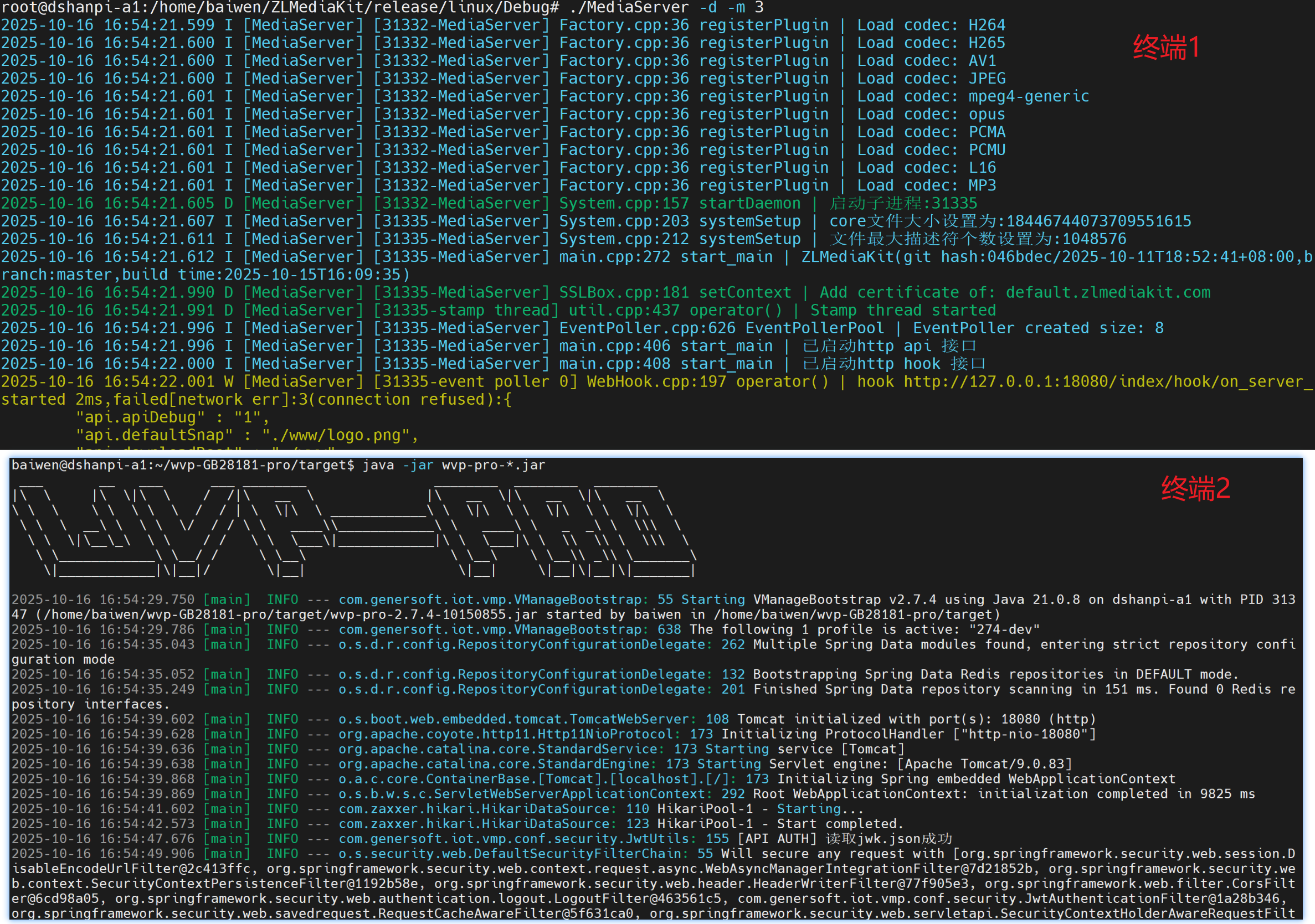
Task: Click the 读取jwk.json成功 log message
Action: coord(888,838)
